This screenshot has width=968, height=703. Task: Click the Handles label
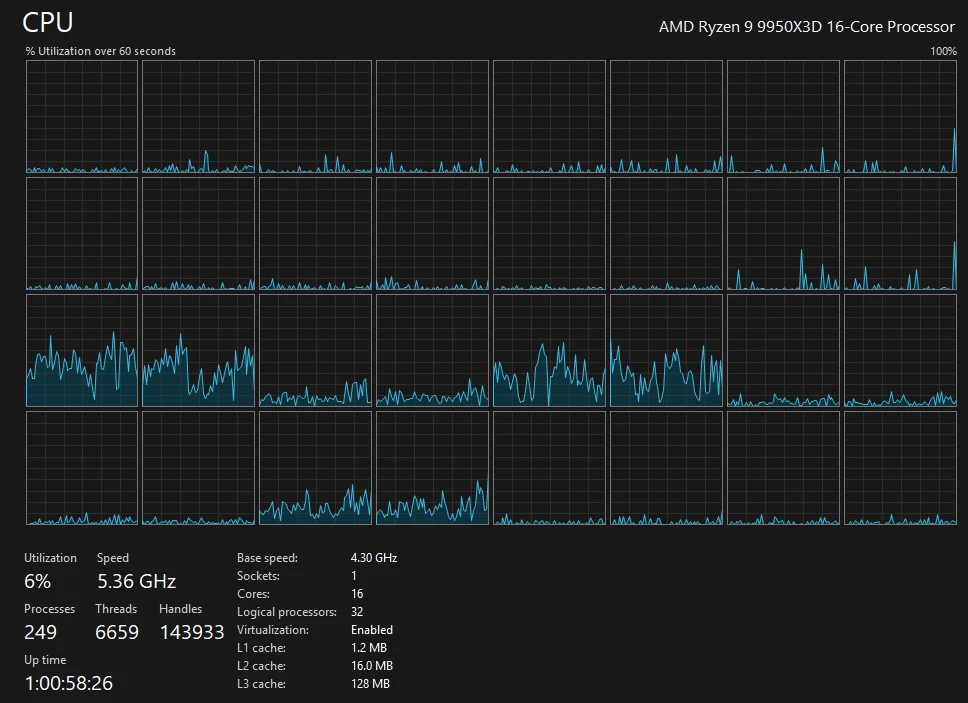(x=180, y=609)
